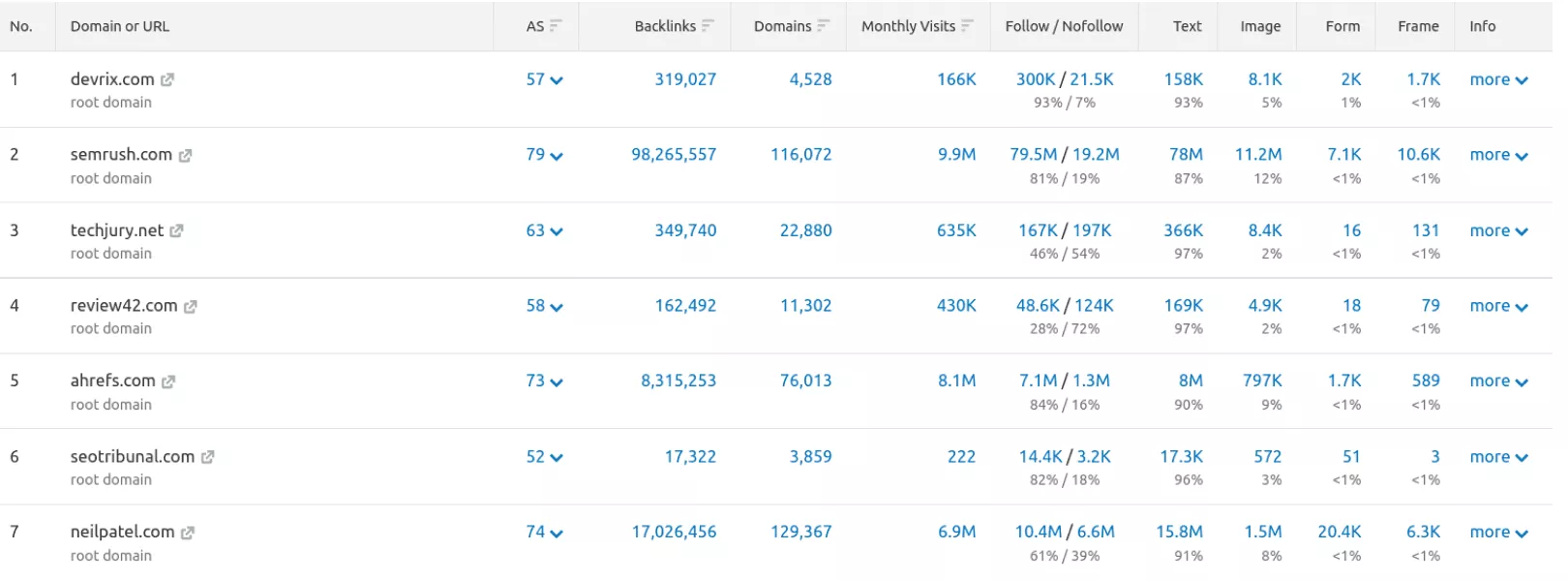Click neilpatel.com external link icon
1568x581 pixels.
[x=188, y=533]
